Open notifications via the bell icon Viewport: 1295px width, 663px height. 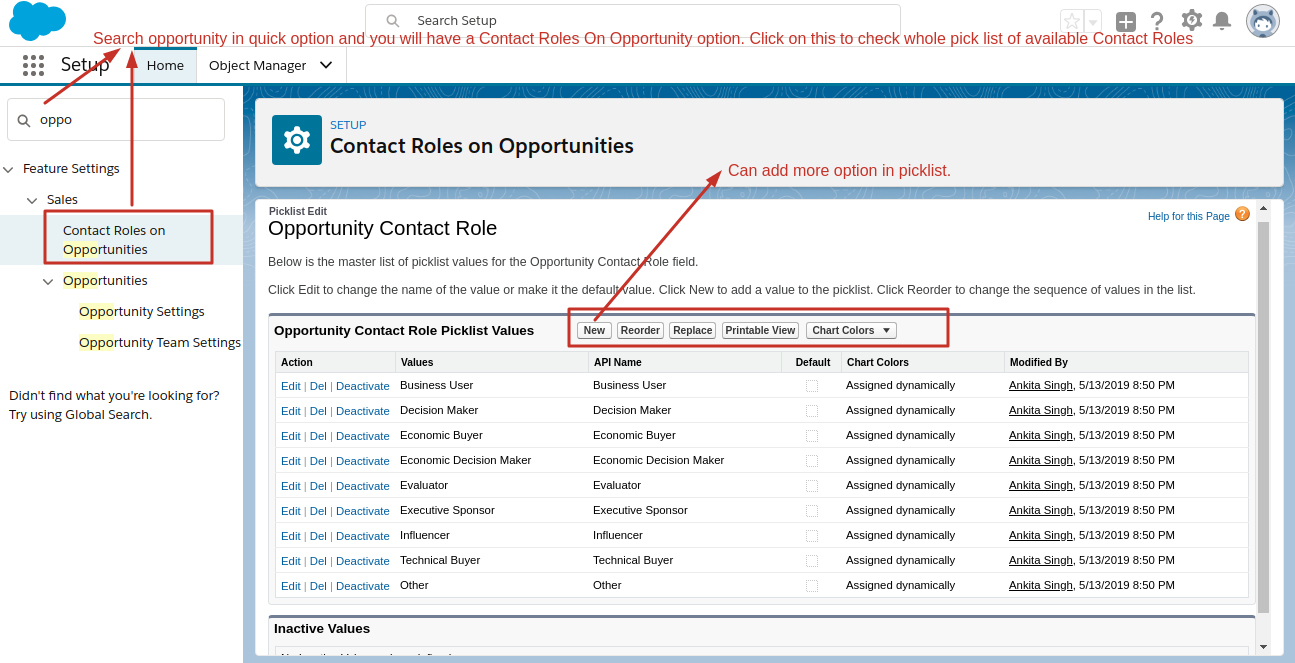(x=1221, y=20)
